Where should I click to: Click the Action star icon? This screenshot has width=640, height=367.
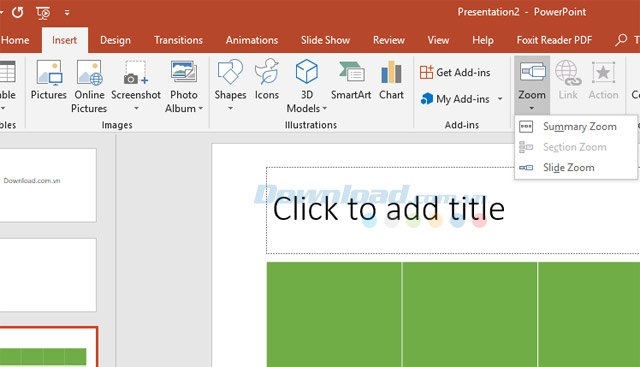click(x=603, y=73)
